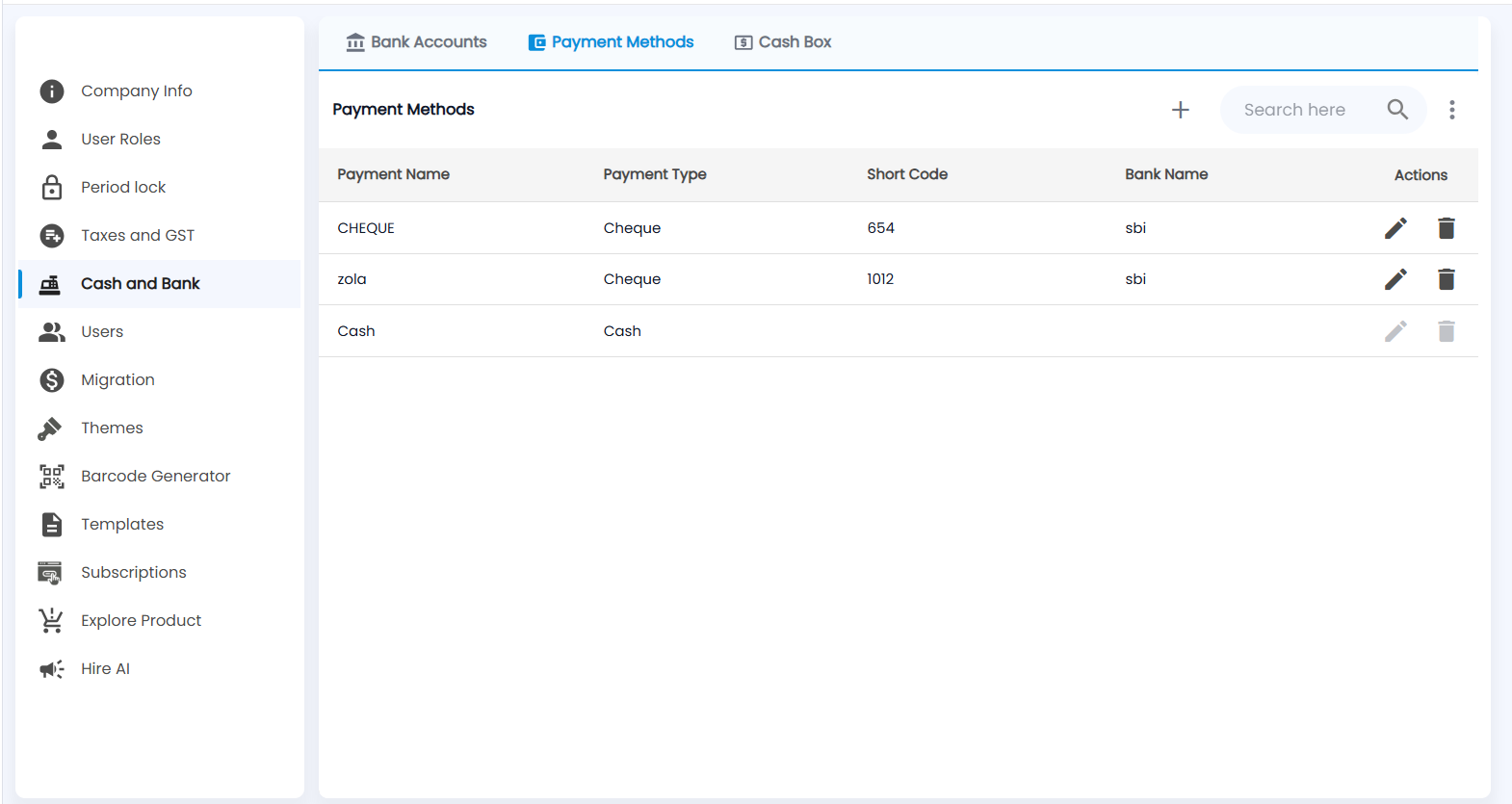This screenshot has height=804, width=1512.
Task: Click the Payment Type column header
Action: [655, 174]
